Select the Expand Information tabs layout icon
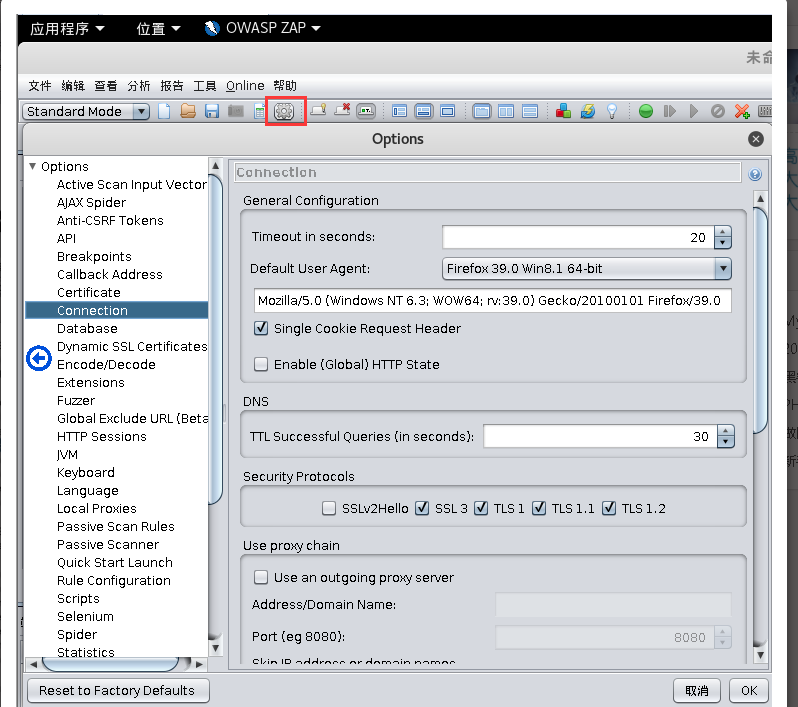 tap(423, 111)
